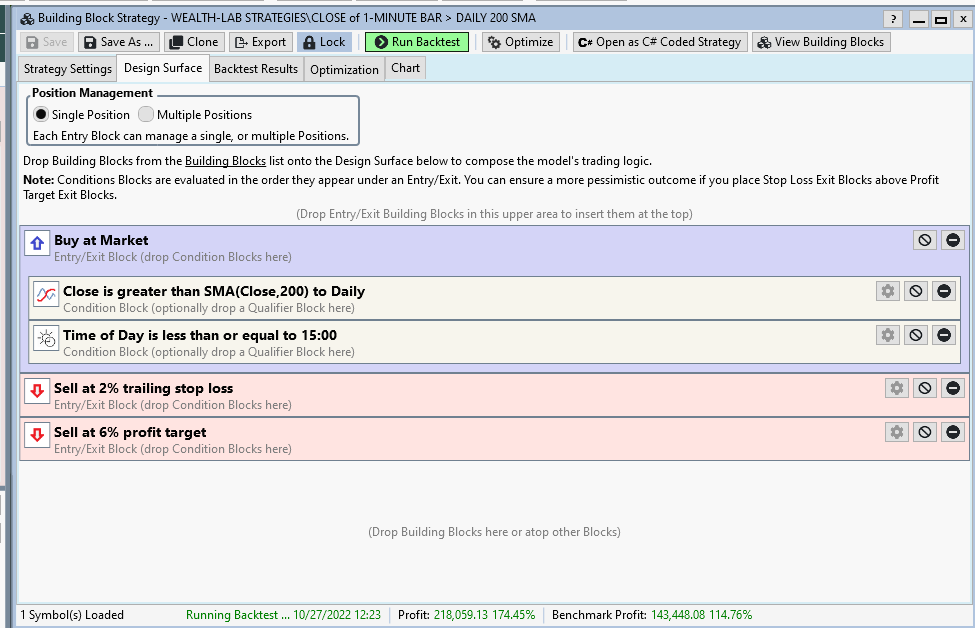
Task: Click the Buy at Market up-arrow icon
Action: coord(37,242)
